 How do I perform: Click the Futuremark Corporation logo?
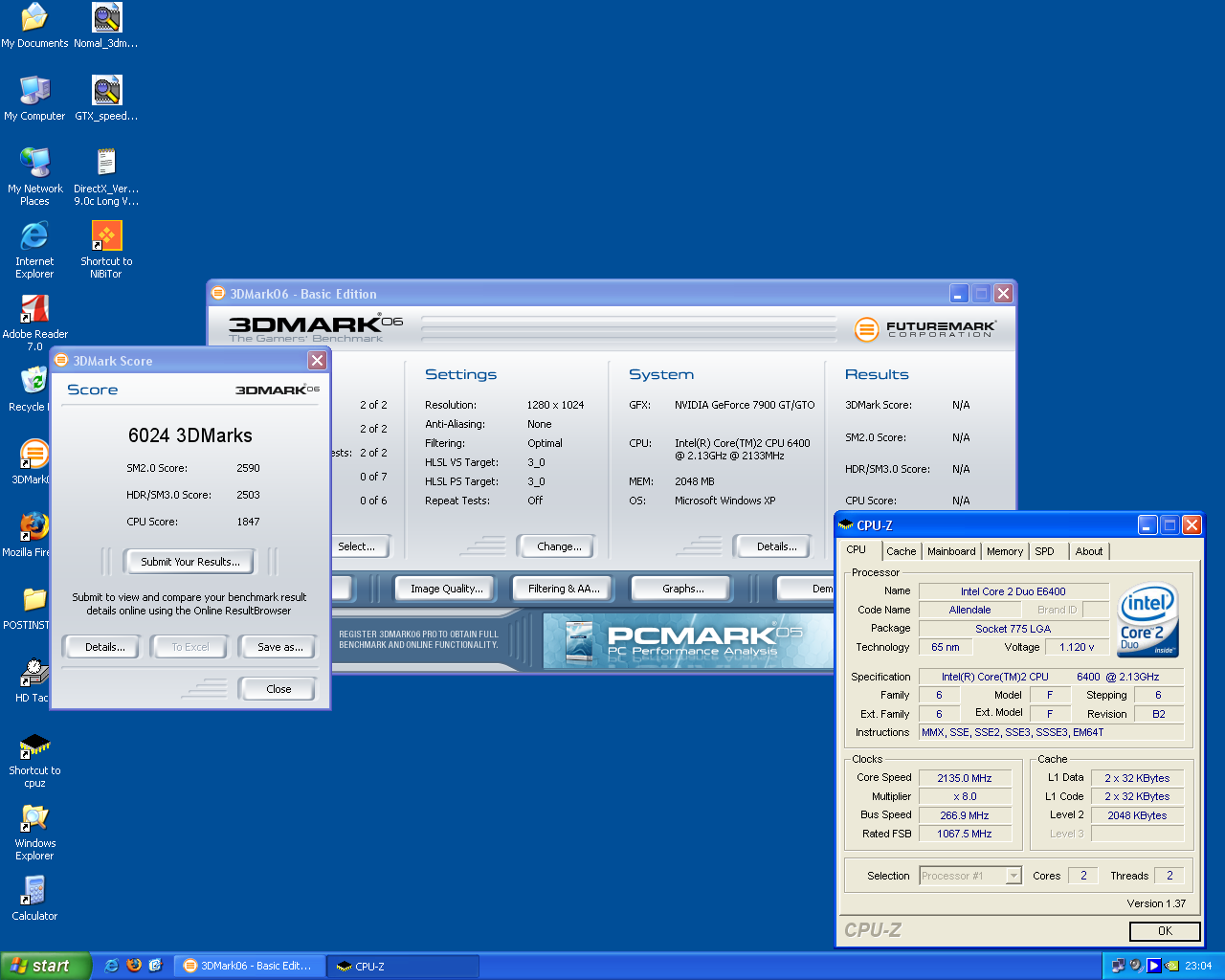pos(924,329)
